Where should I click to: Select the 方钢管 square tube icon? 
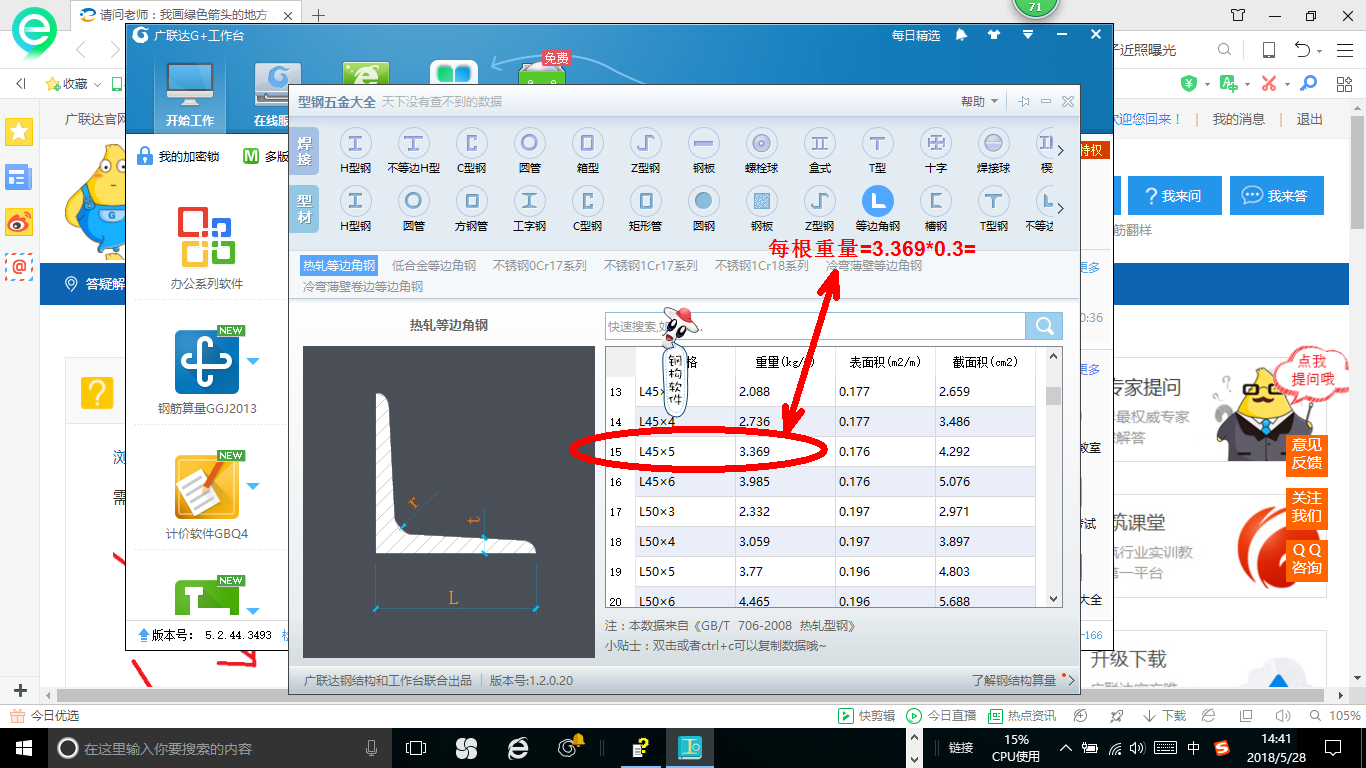tap(472, 200)
